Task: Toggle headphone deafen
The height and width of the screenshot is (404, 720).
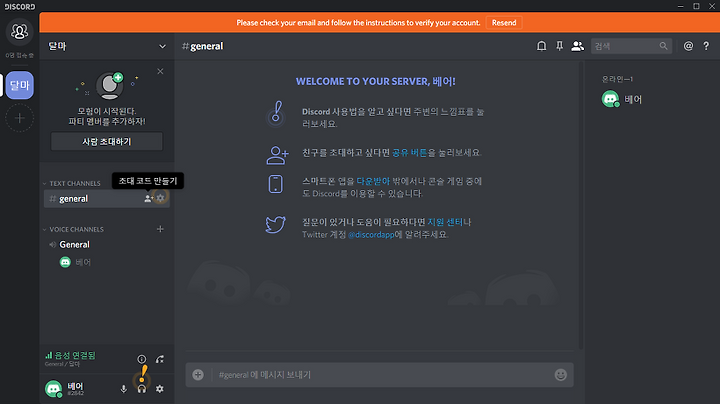Action: point(142,389)
